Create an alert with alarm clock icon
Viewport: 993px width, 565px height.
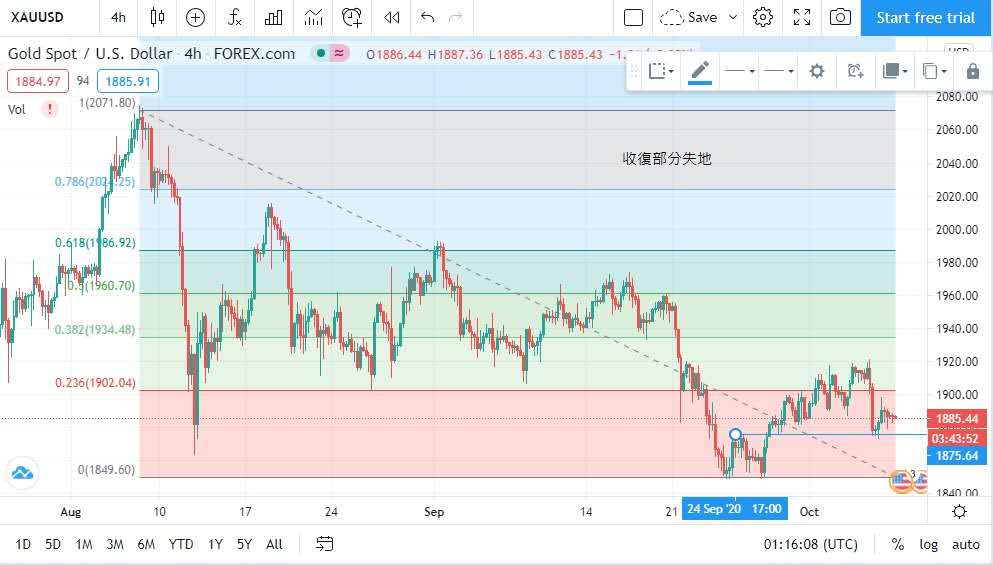pos(352,17)
